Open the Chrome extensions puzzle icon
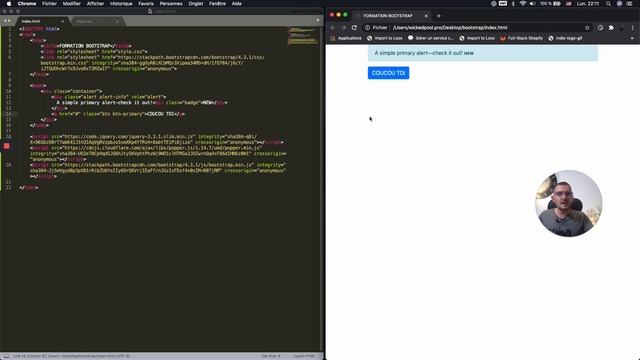640x360 pixels. (611, 28)
